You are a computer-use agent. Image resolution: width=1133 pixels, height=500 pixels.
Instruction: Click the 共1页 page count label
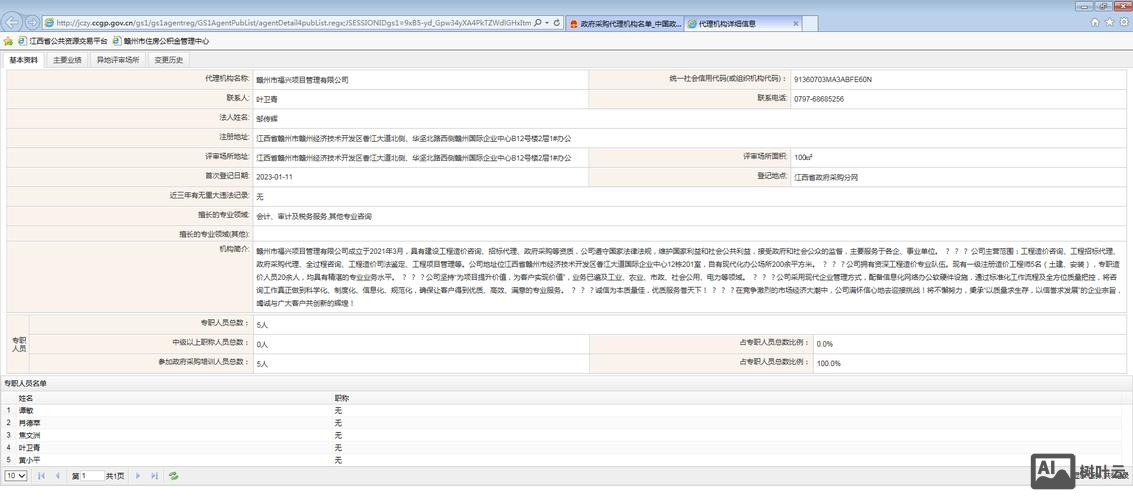click(115, 476)
